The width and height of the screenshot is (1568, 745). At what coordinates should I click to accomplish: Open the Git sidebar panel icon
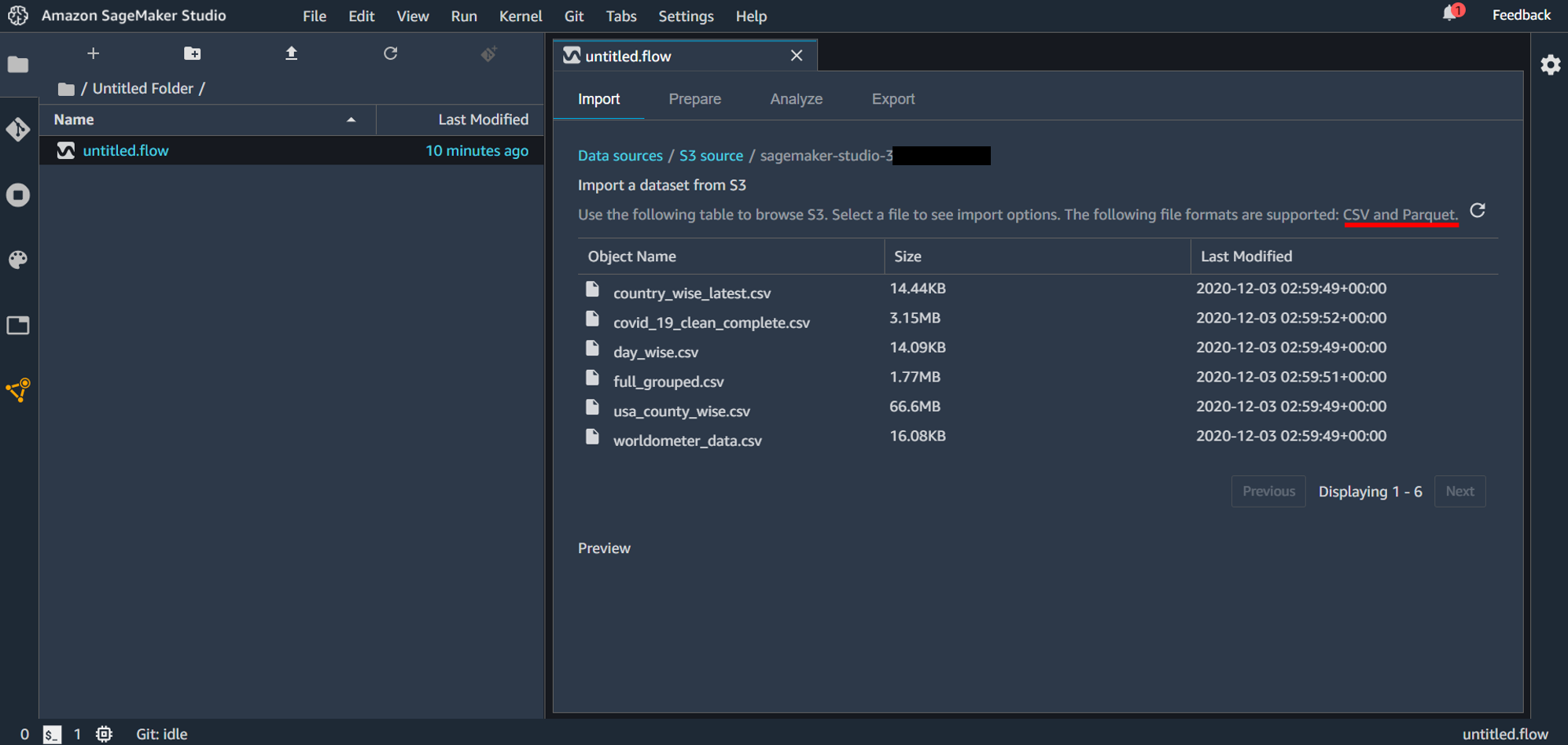click(18, 130)
